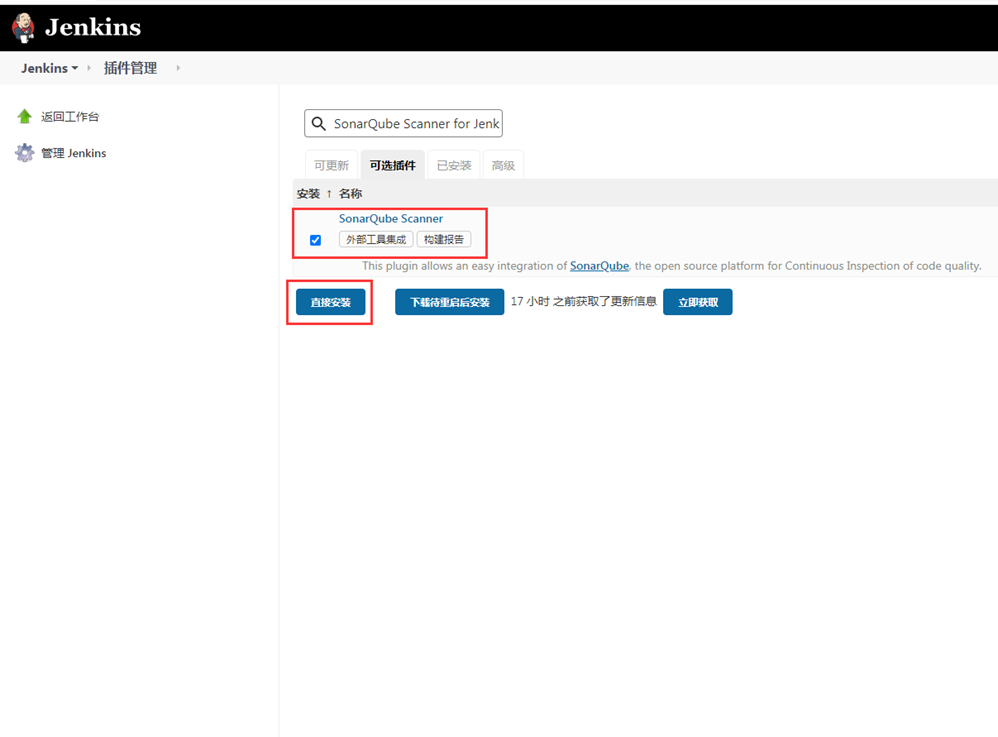Go back via 返回工作台 link
This screenshot has width=998, height=737.
(70, 116)
